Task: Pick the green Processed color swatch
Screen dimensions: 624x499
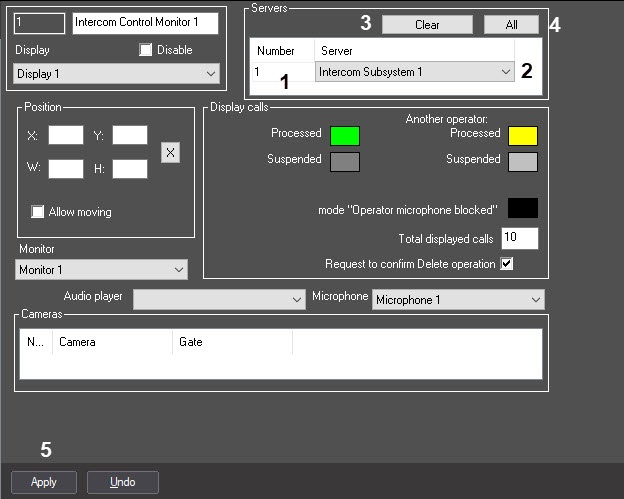Action: (345, 136)
